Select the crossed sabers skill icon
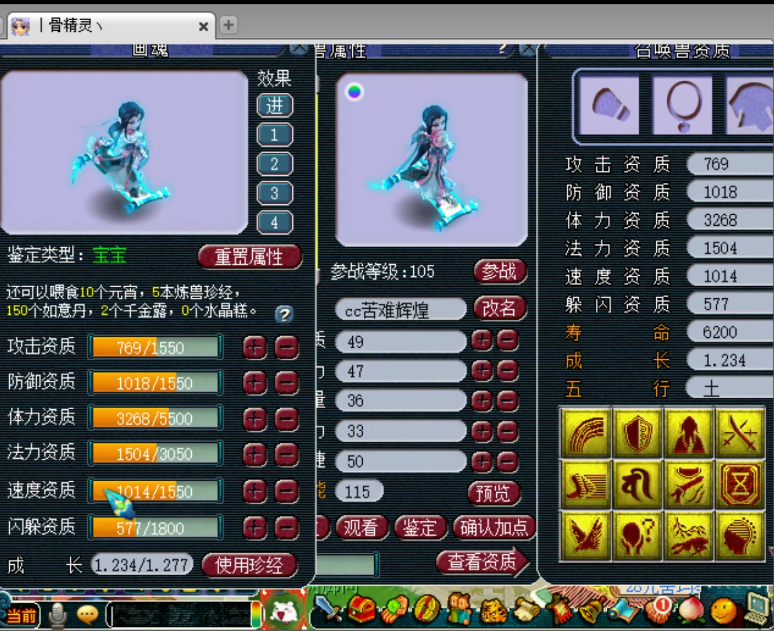This screenshot has width=774, height=631. tap(740, 434)
